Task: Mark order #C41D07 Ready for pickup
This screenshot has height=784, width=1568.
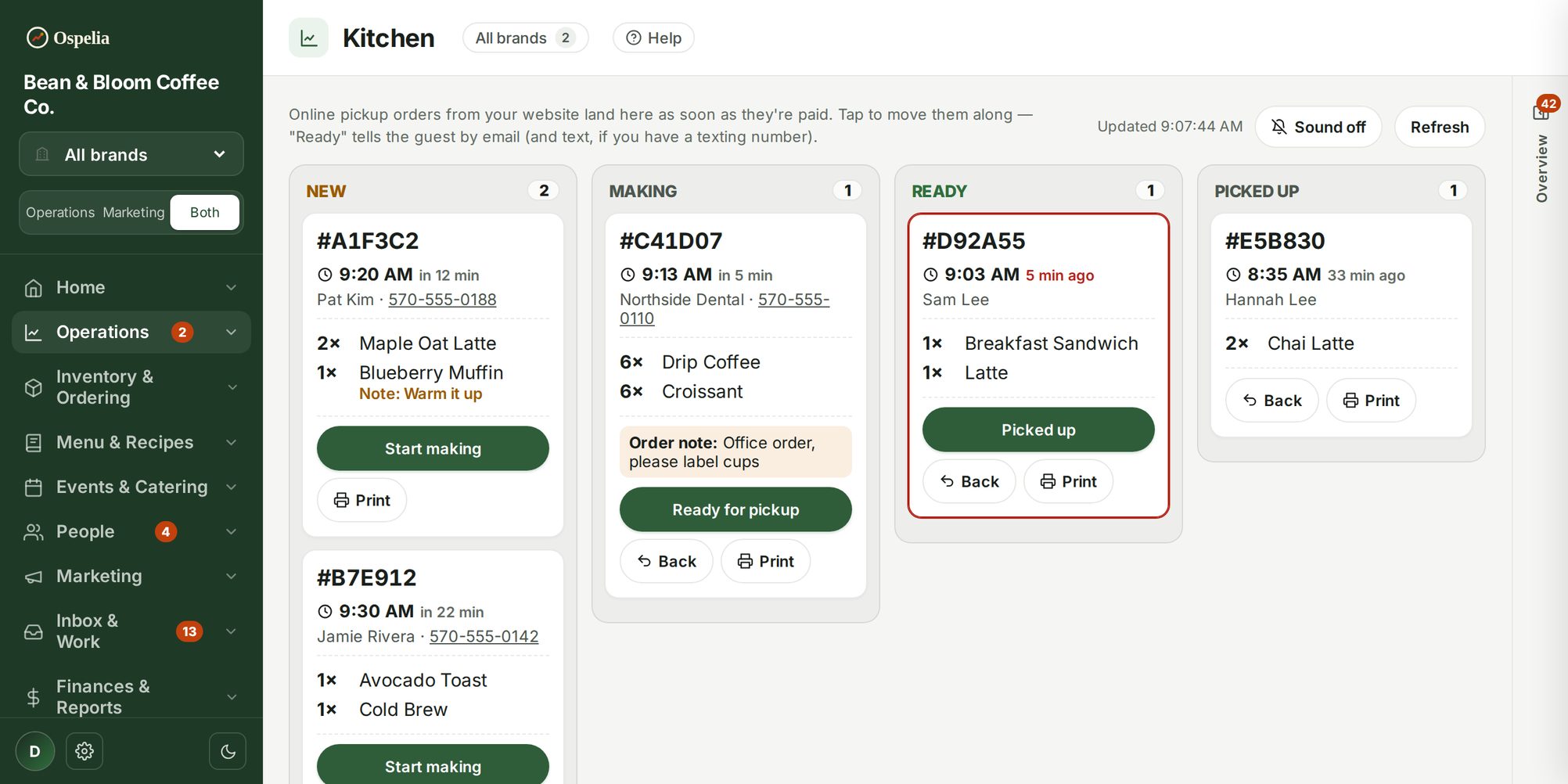Action: coord(735,509)
